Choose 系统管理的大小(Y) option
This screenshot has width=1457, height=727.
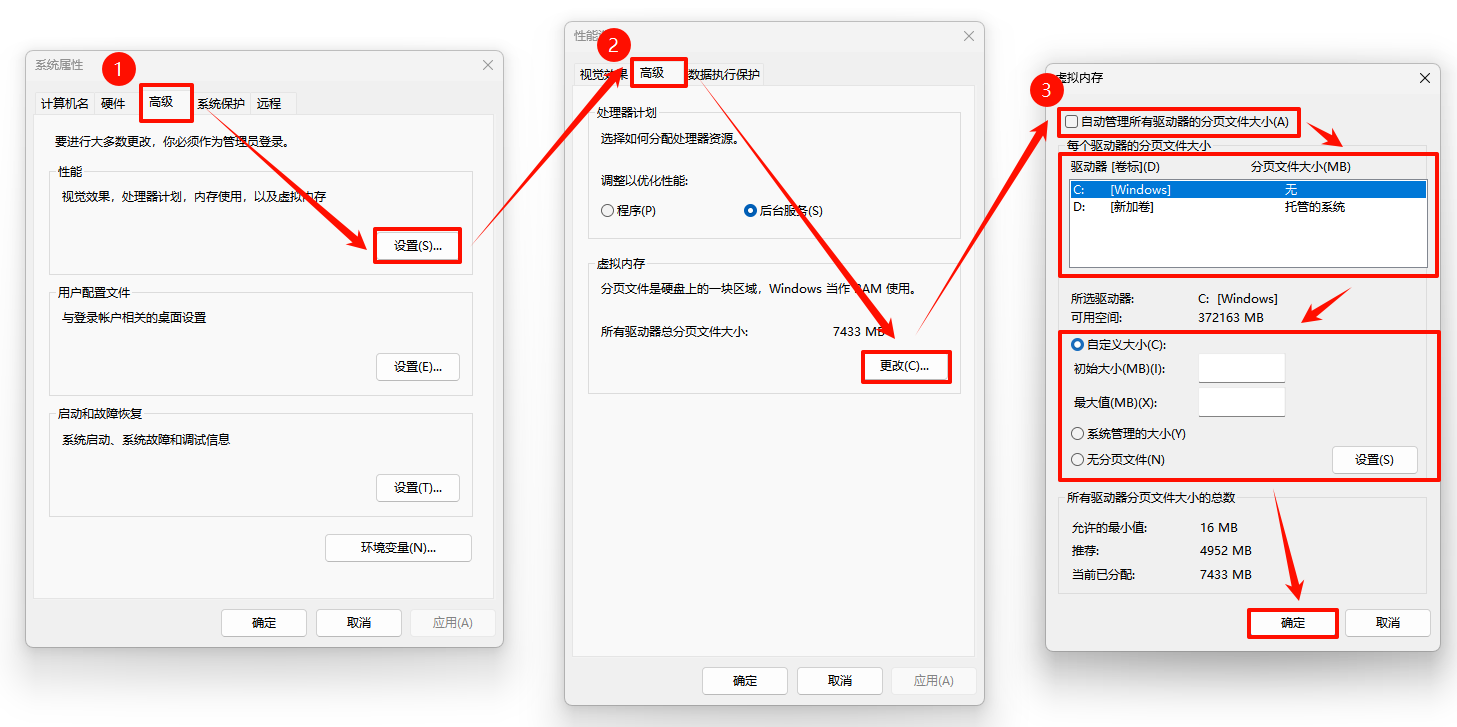[1077, 434]
